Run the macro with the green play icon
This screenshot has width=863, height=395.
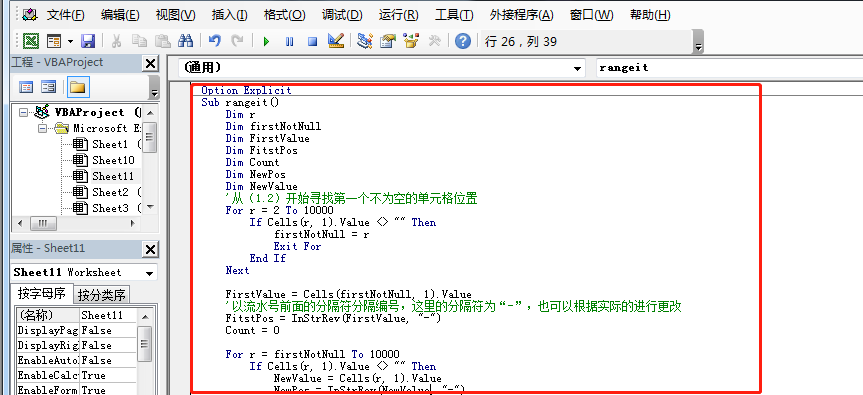tap(267, 41)
